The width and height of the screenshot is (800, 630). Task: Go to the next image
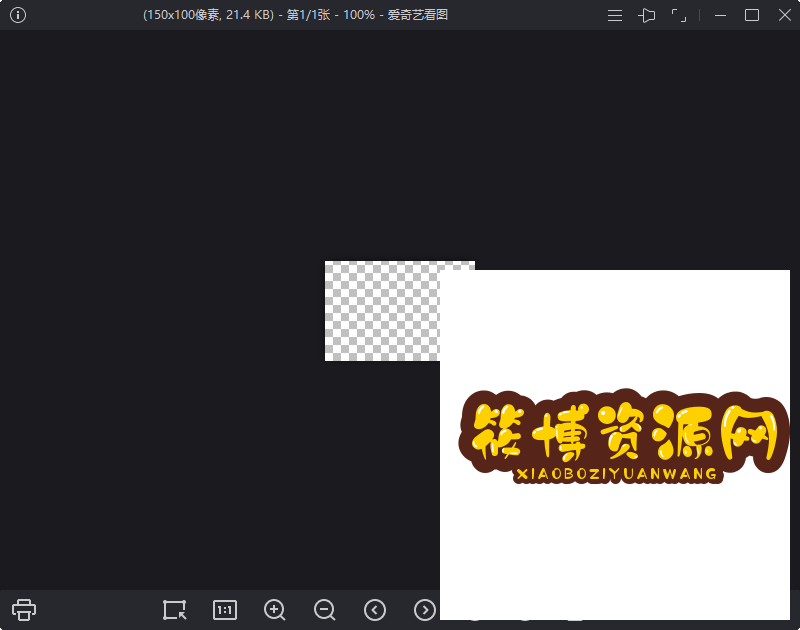(x=425, y=610)
